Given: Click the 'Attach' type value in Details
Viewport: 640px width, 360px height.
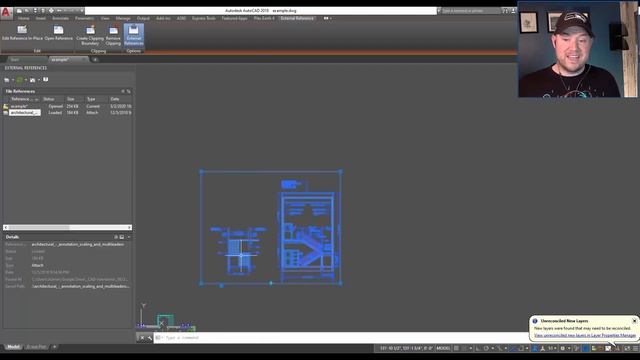Looking at the screenshot, I should coord(38,265).
